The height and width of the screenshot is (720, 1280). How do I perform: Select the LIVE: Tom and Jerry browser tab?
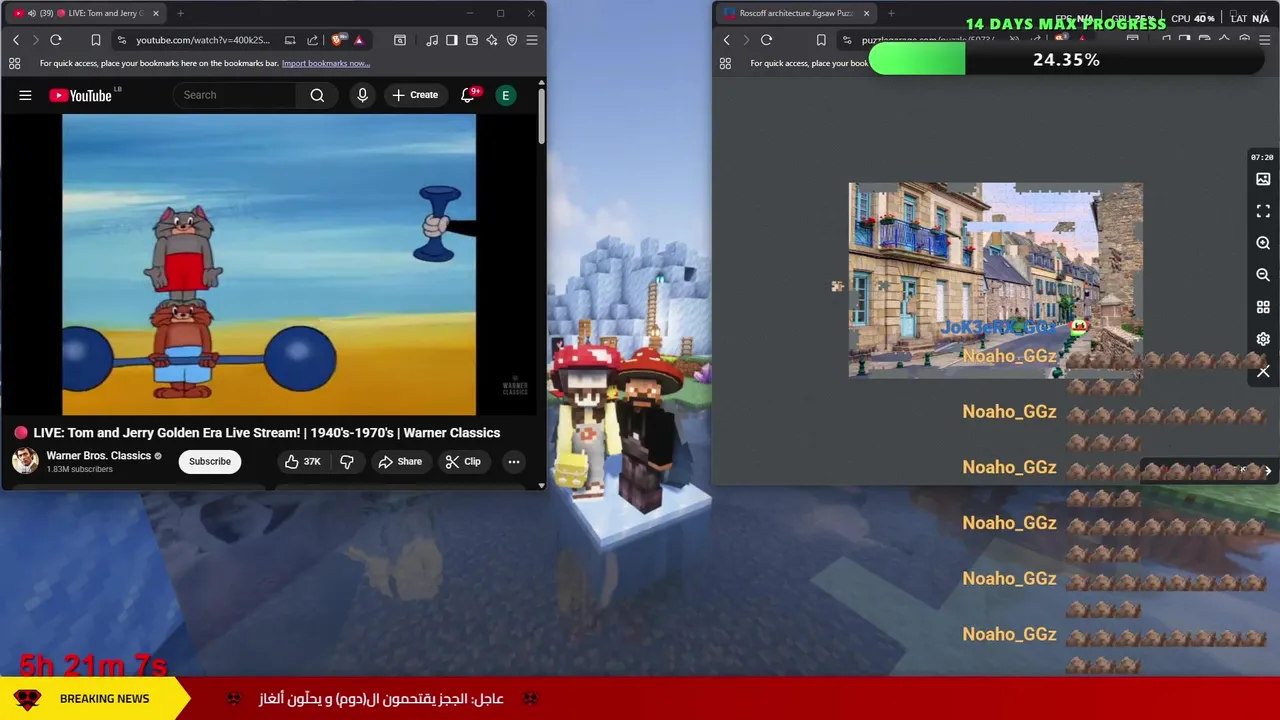click(x=85, y=13)
